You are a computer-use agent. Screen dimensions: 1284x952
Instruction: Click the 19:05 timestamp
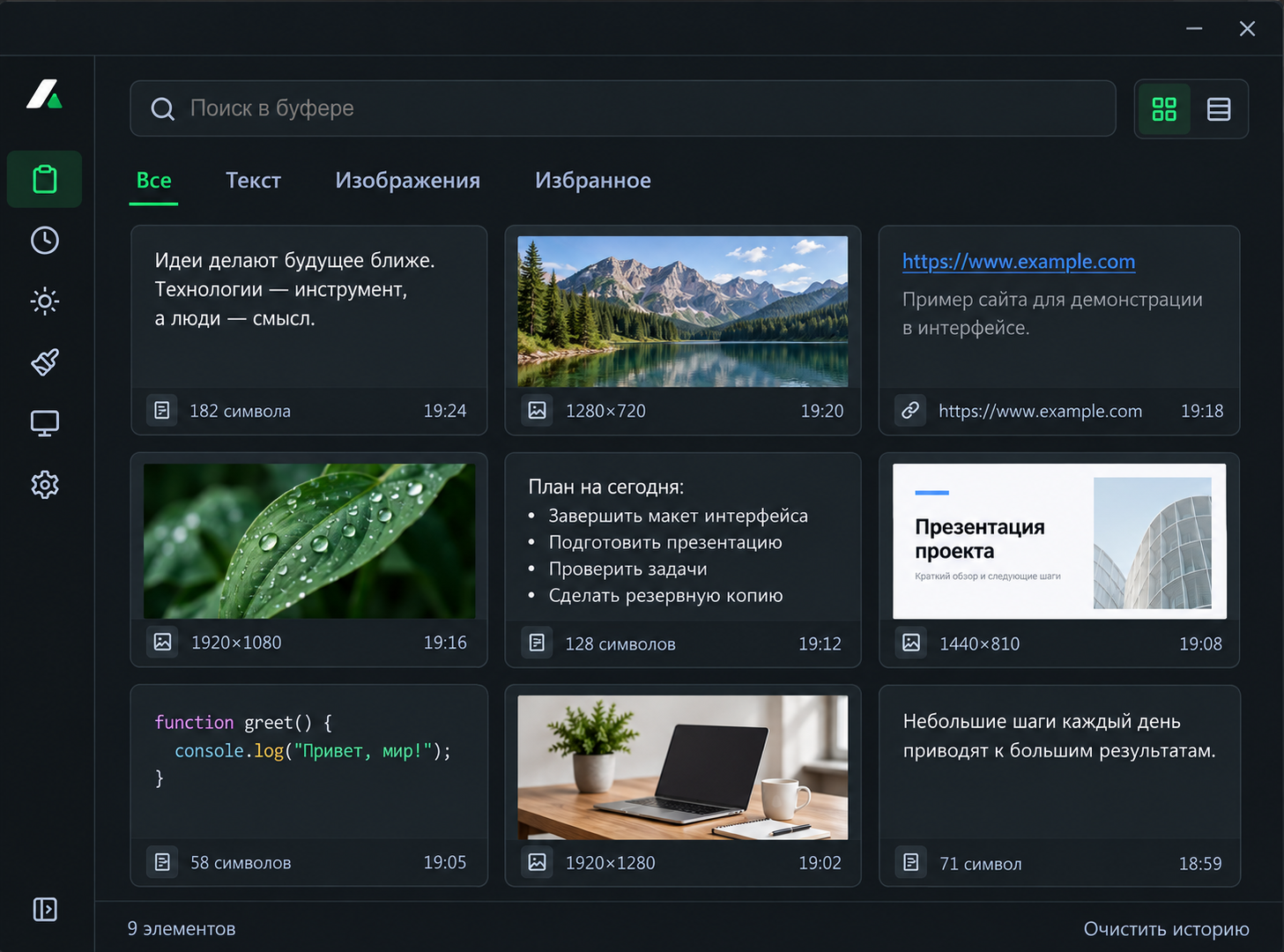[x=445, y=862]
